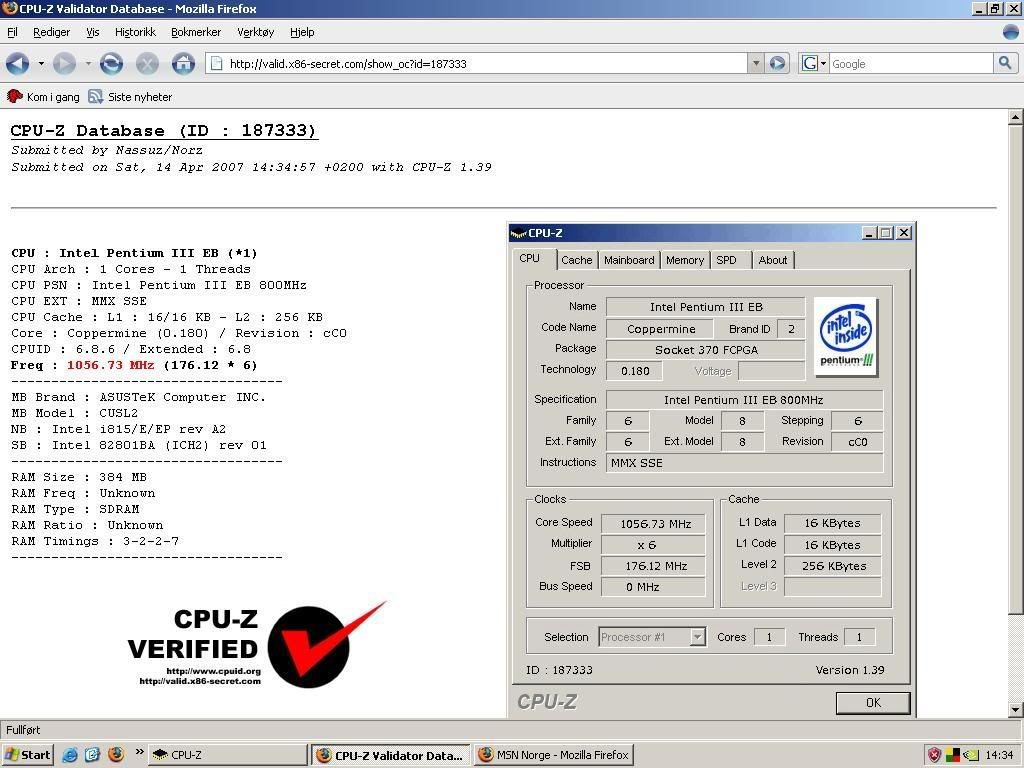The image size is (1024, 768).
Task: Click the address bar URL field
Action: (x=487, y=63)
